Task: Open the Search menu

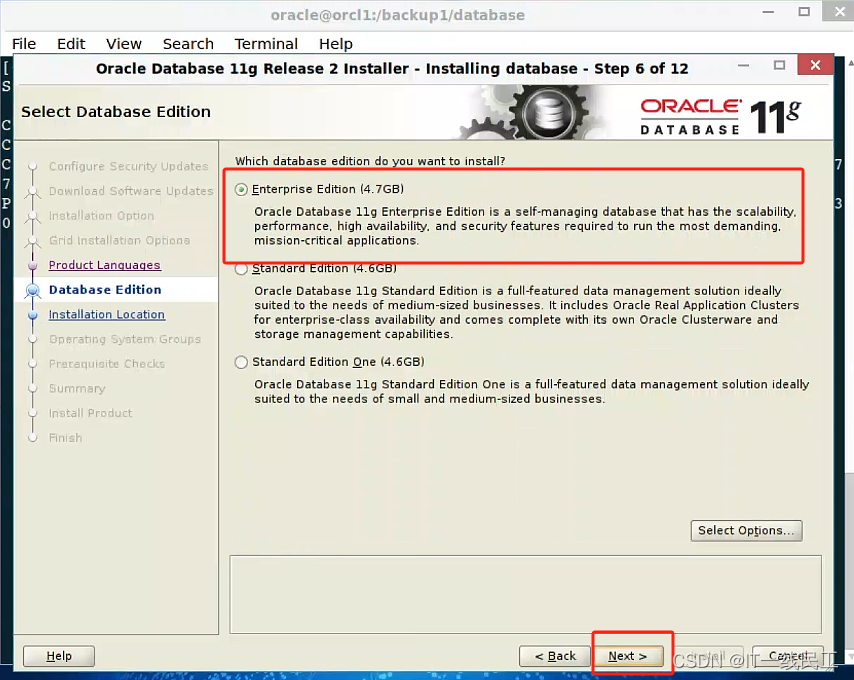Action: coord(188,44)
